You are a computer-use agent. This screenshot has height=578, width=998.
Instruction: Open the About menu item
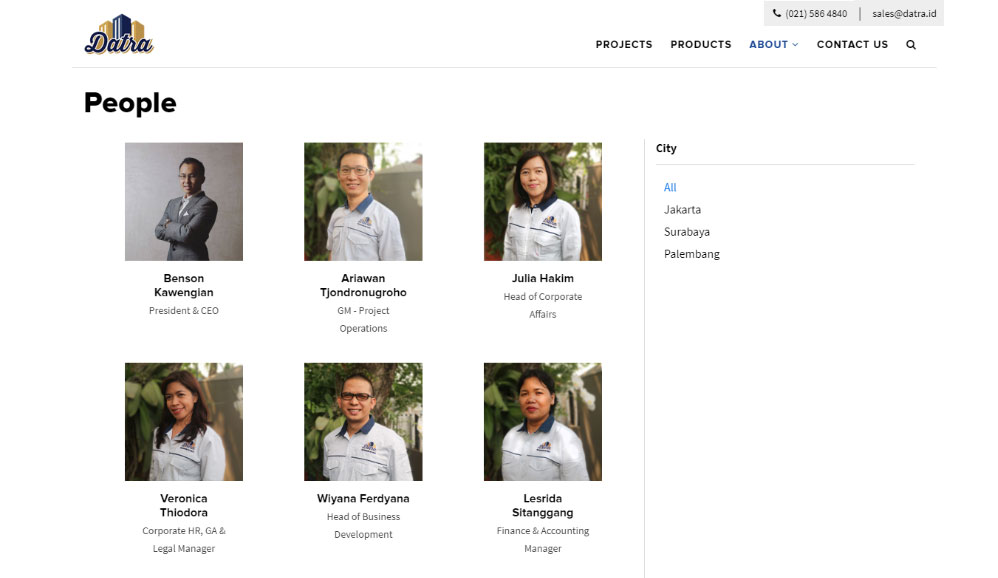pos(768,45)
